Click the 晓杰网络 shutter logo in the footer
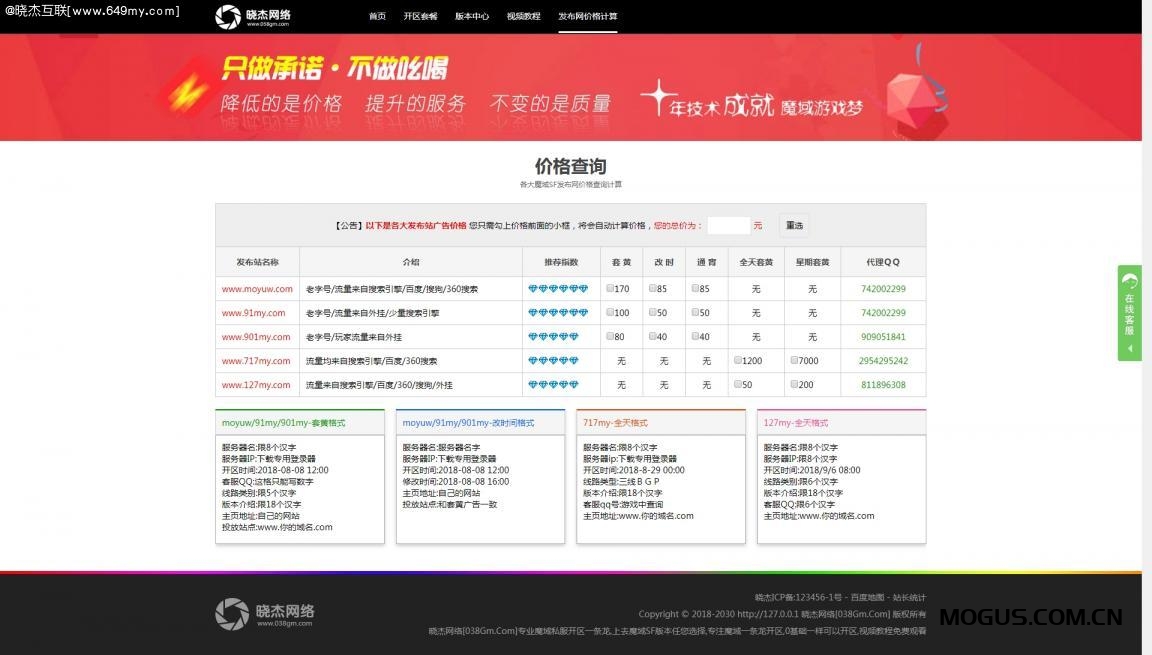This screenshot has height=655, width=1152. point(231,613)
